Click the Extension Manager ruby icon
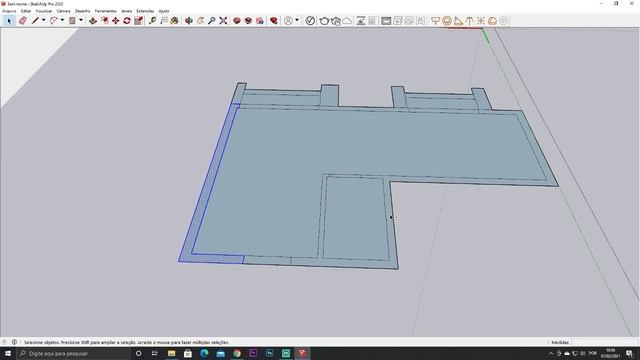640x360 pixels. pos(273,20)
